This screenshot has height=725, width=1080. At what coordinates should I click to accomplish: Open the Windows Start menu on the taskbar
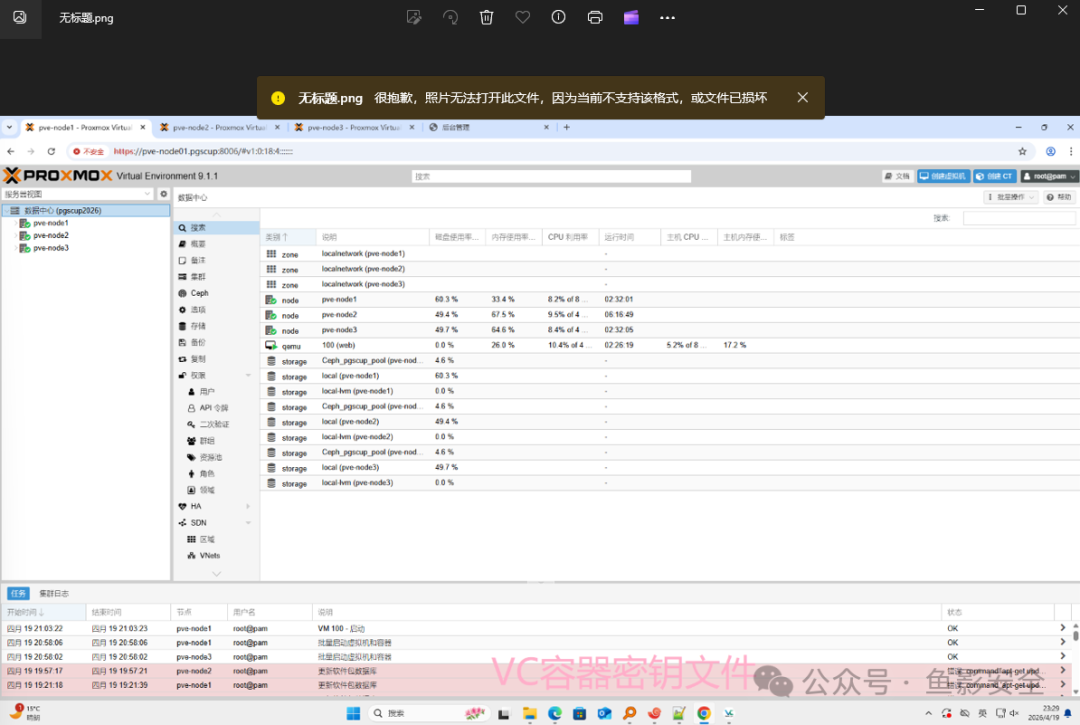coord(353,713)
